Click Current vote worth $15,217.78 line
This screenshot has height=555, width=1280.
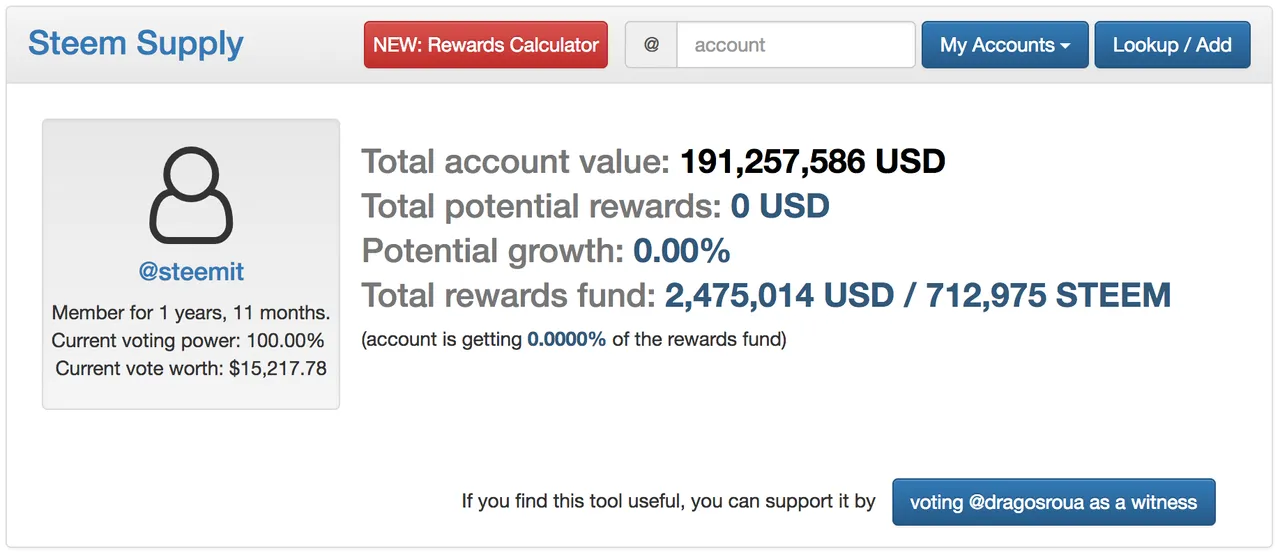click(x=191, y=368)
